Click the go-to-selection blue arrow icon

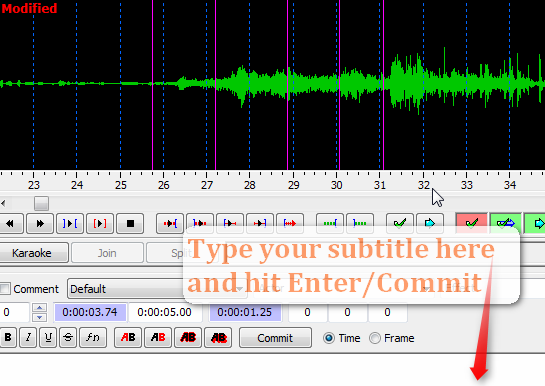430,223
